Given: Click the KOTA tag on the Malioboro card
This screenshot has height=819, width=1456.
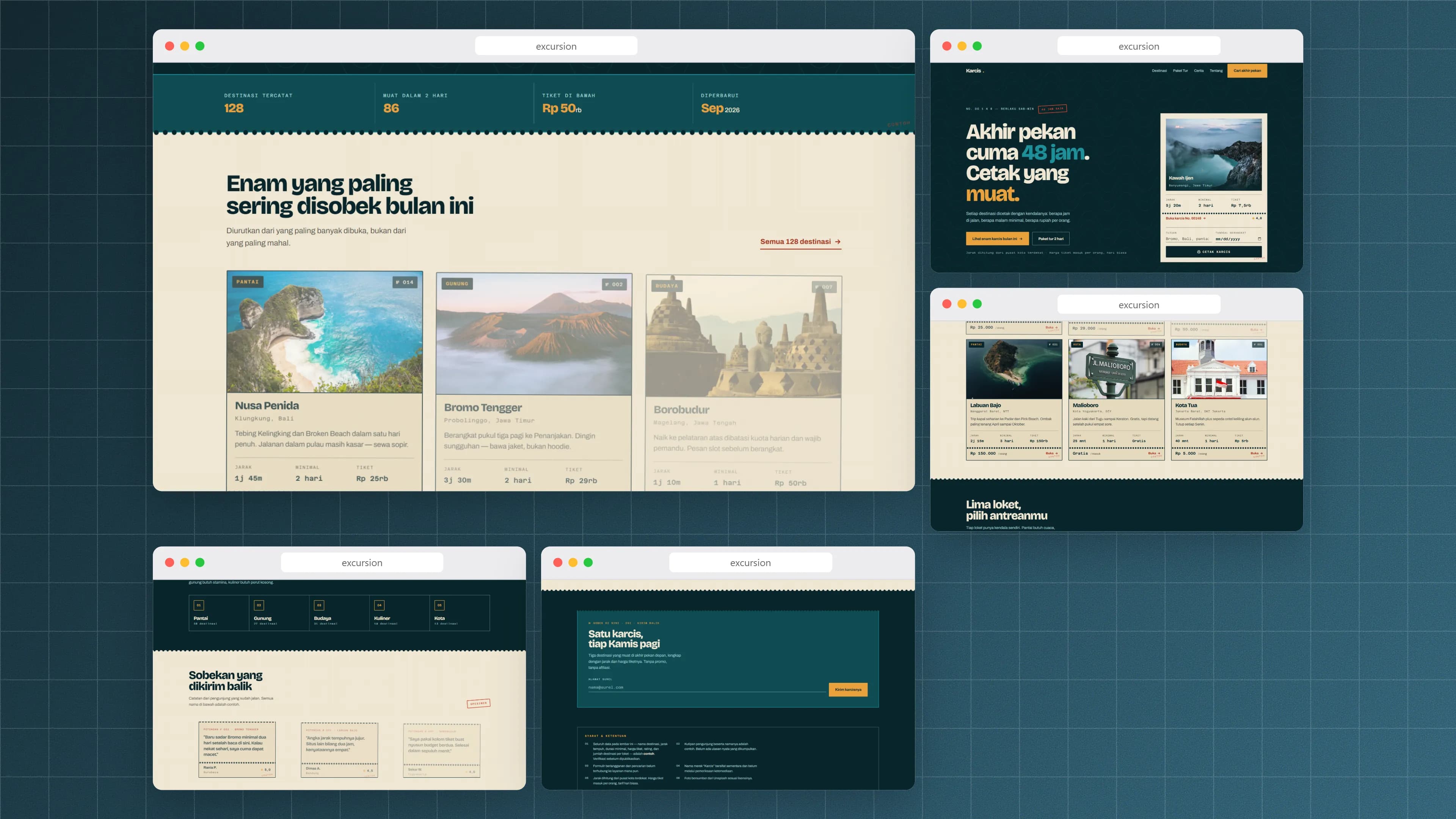Looking at the screenshot, I should coord(1077,344).
